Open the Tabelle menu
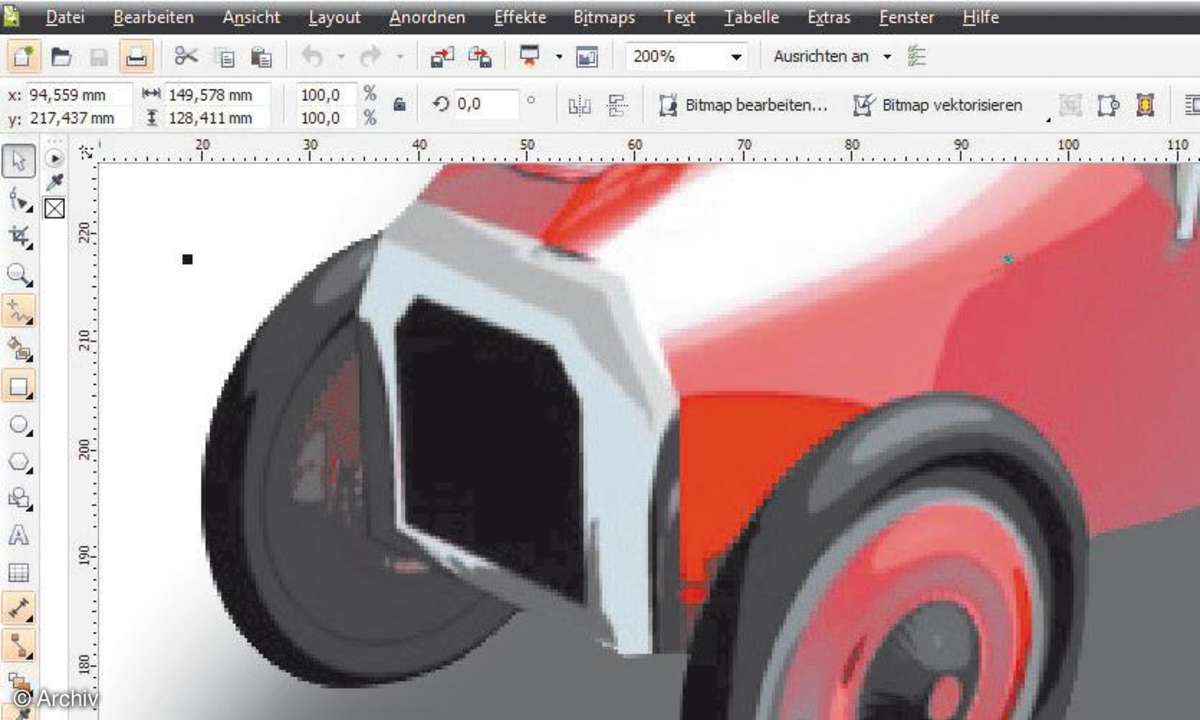The width and height of the screenshot is (1200, 720). click(752, 18)
